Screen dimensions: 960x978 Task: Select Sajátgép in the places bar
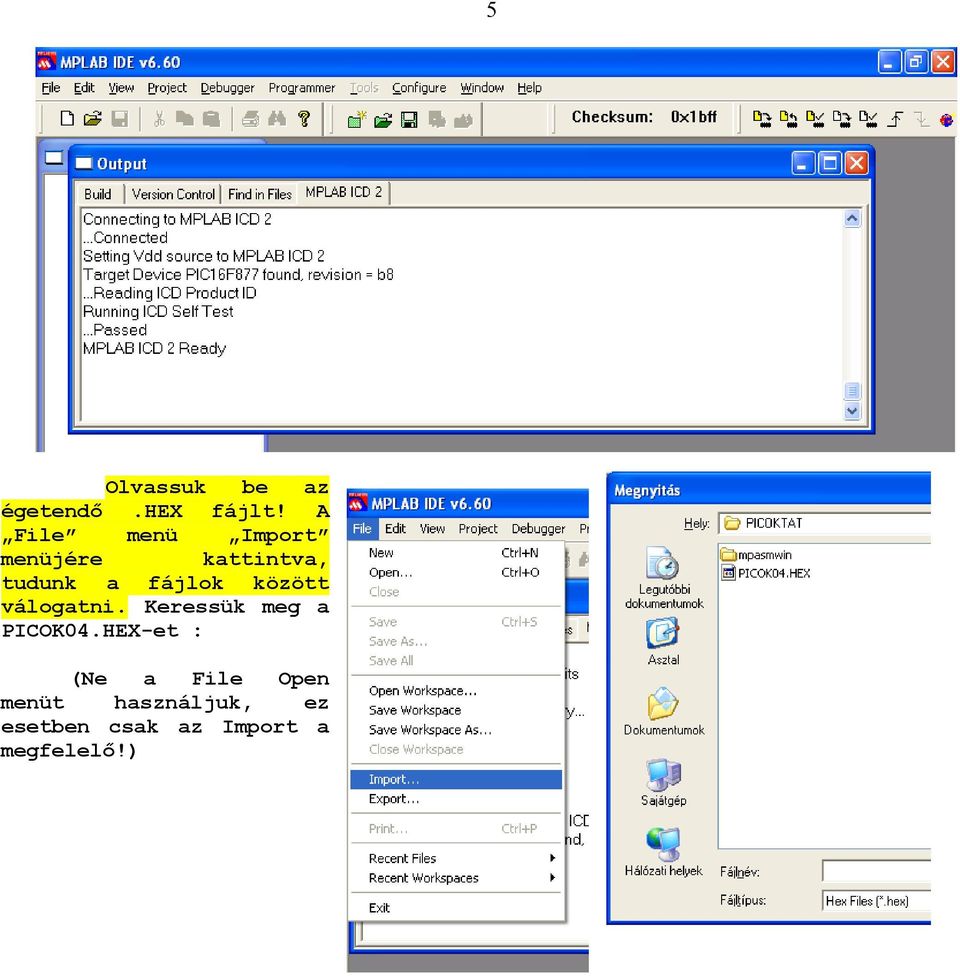664,782
